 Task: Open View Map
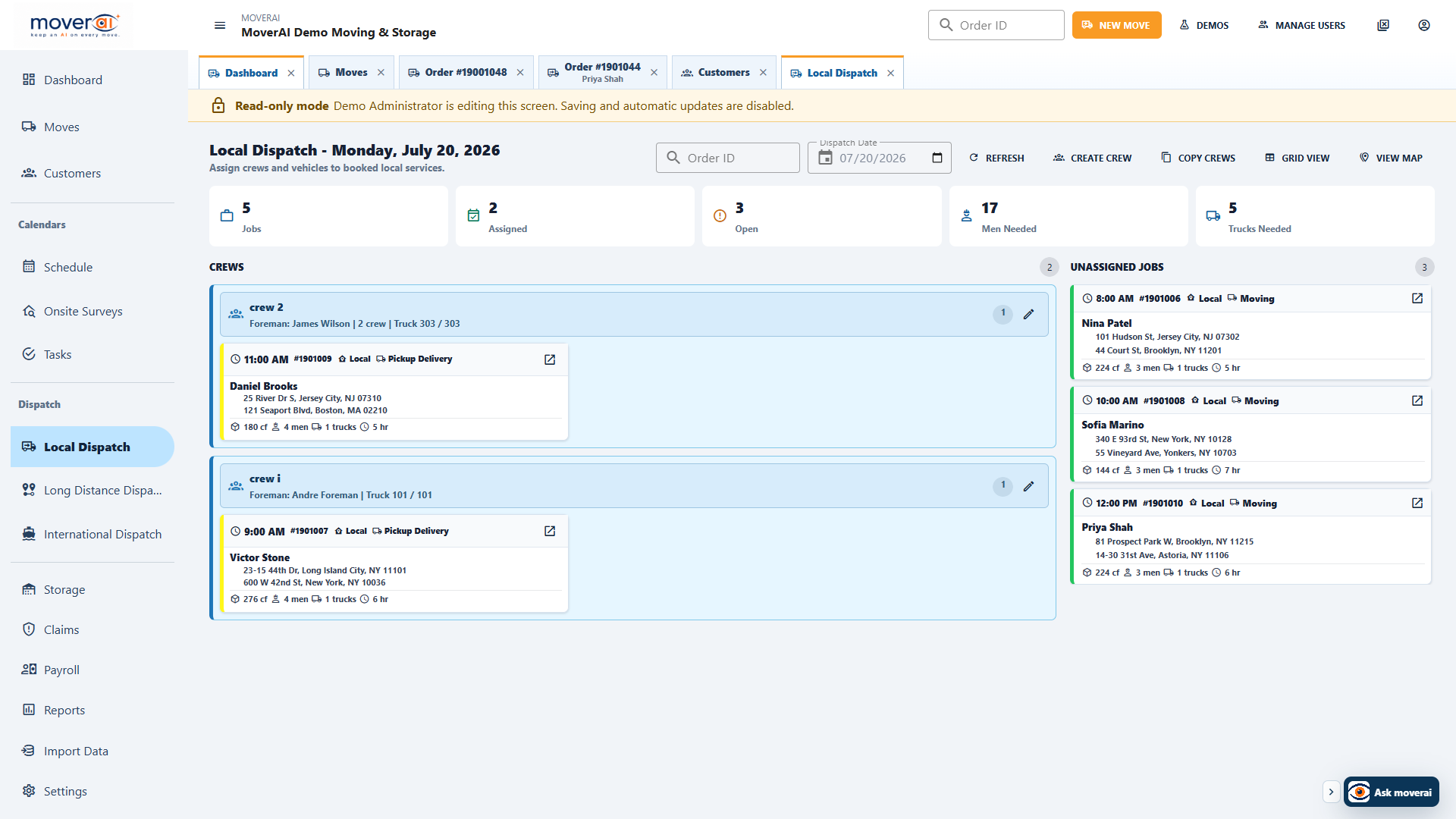[1391, 158]
